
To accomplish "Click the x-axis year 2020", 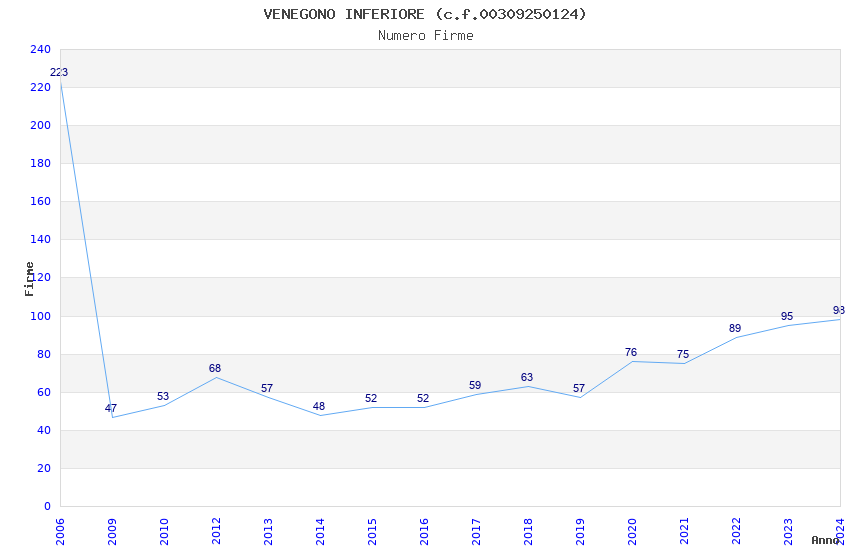I will point(632,532).
